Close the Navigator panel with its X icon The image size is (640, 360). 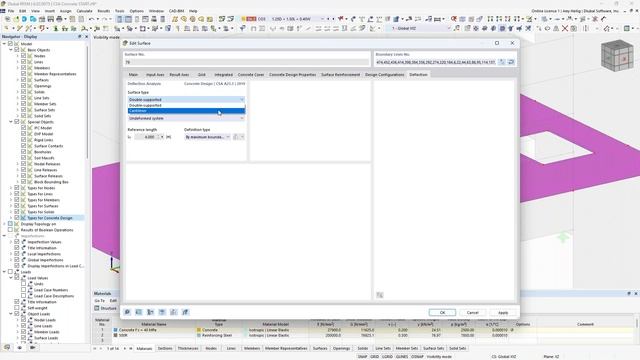point(86,37)
